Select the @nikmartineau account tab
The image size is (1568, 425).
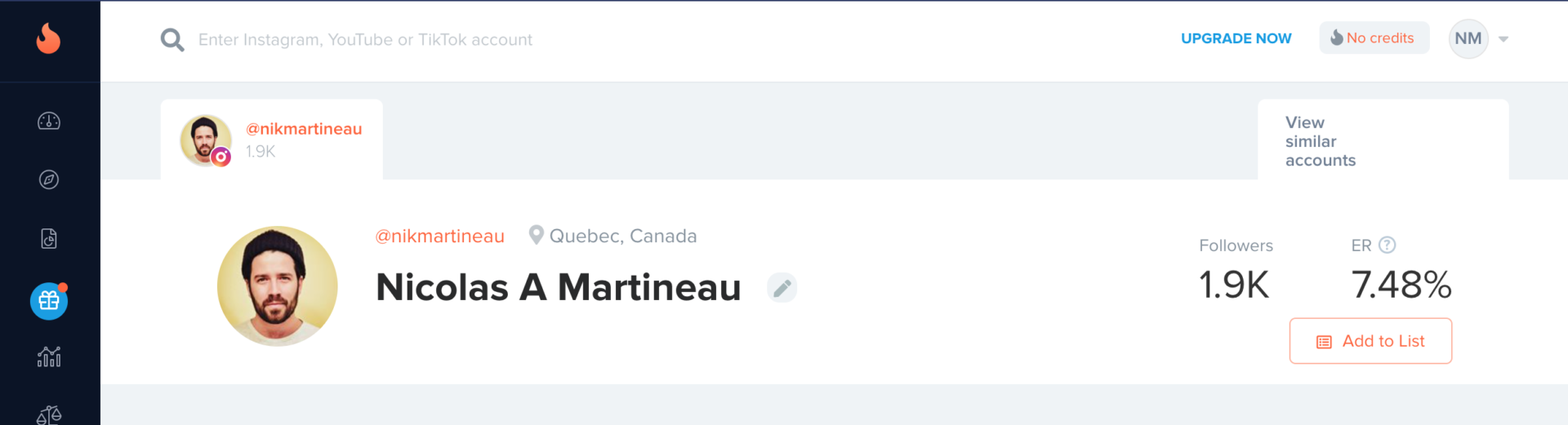click(x=272, y=139)
